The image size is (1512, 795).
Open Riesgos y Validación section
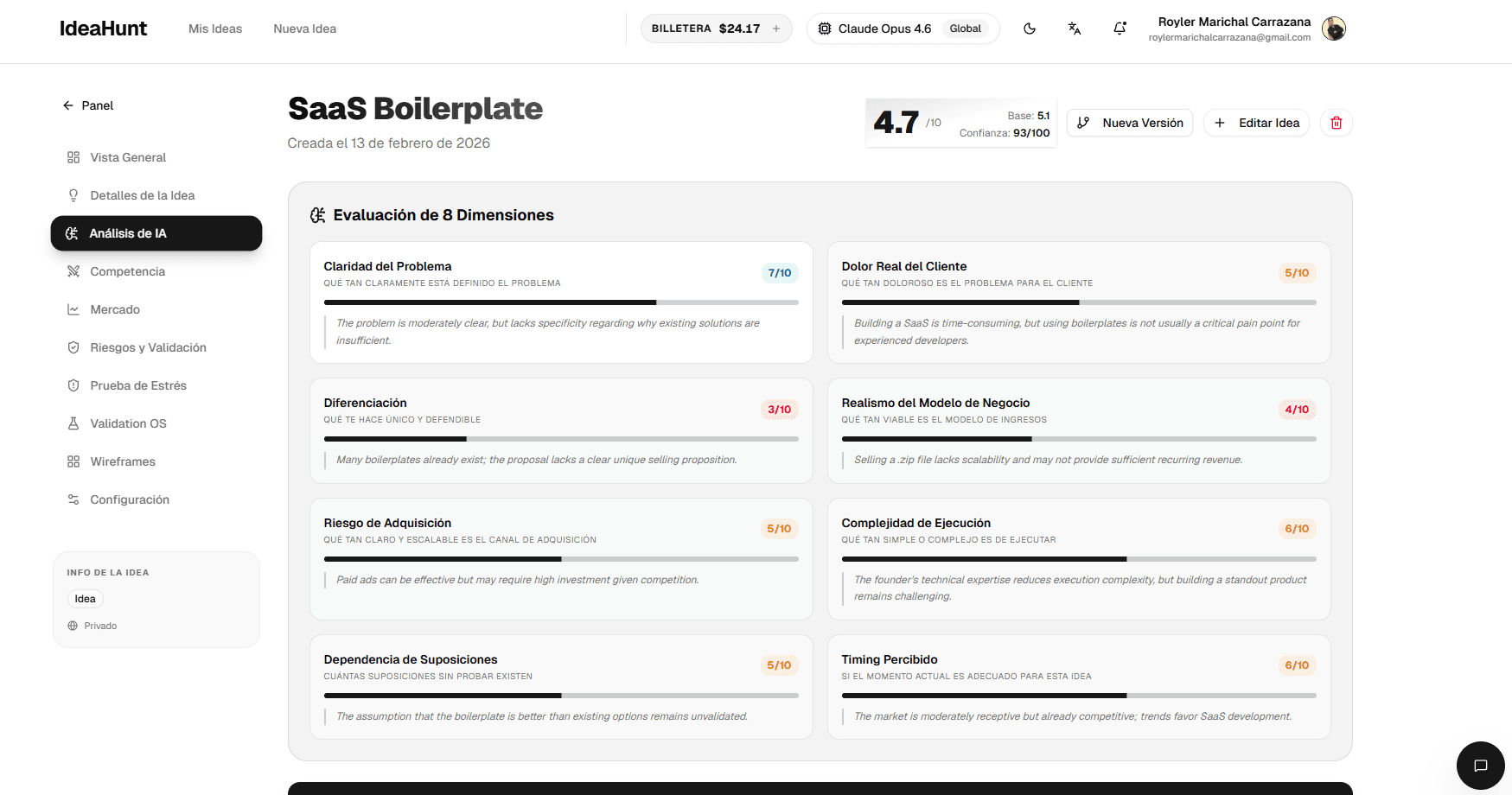(148, 347)
